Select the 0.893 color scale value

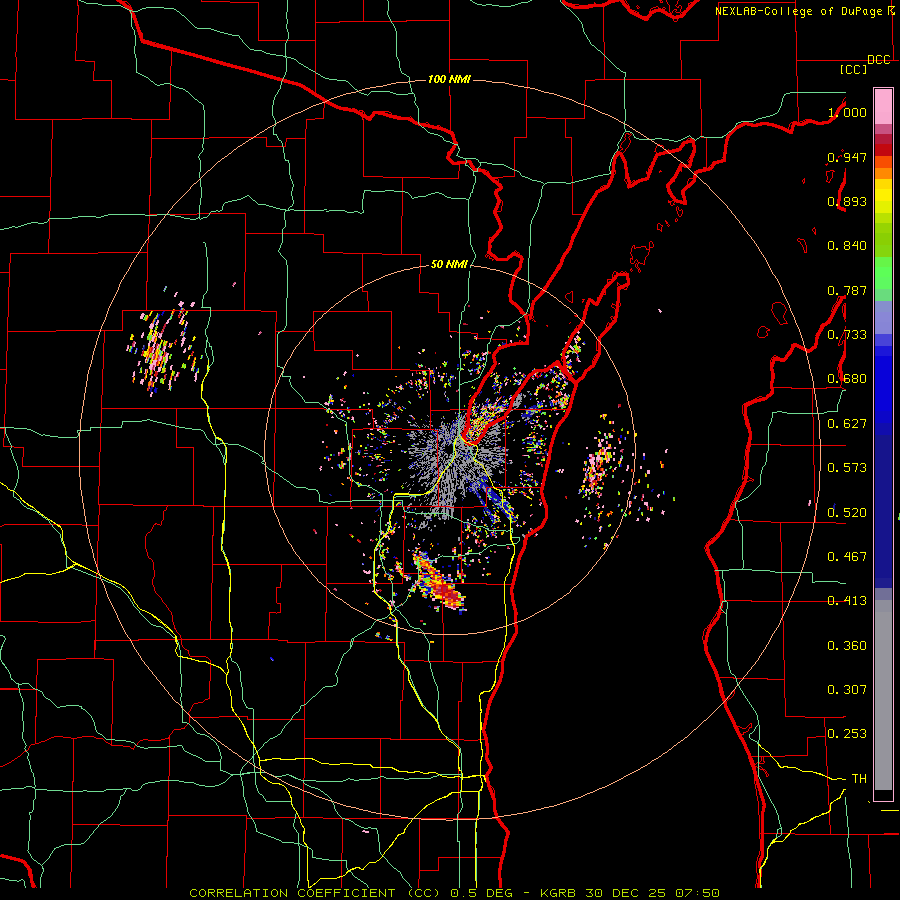847,201
